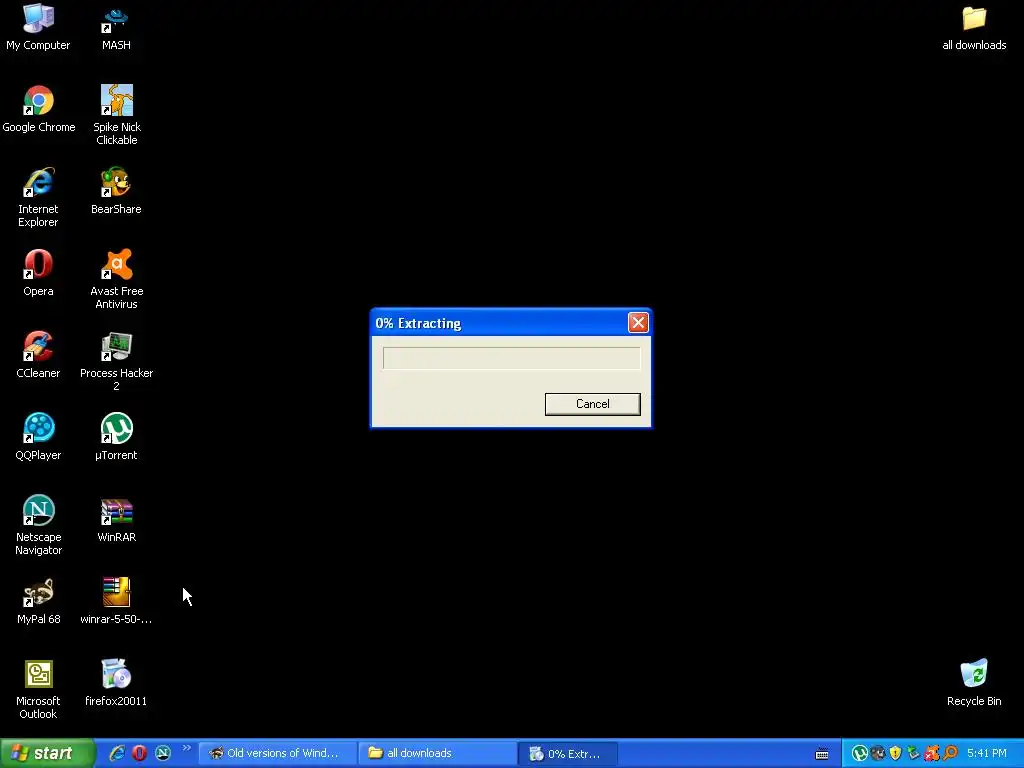Image resolution: width=1024 pixels, height=768 pixels.
Task: Open the My Computer desktop icon
Action: tap(38, 27)
